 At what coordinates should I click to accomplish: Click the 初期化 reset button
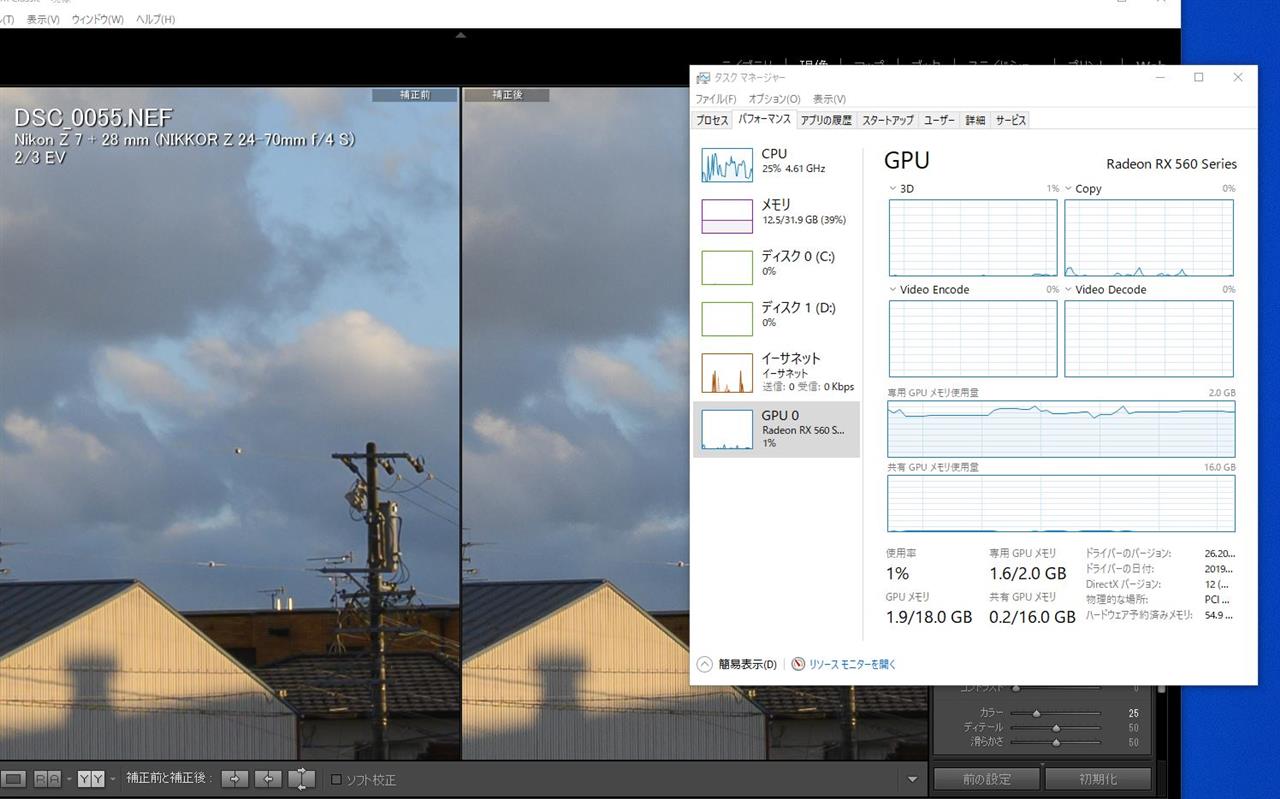pos(1099,779)
